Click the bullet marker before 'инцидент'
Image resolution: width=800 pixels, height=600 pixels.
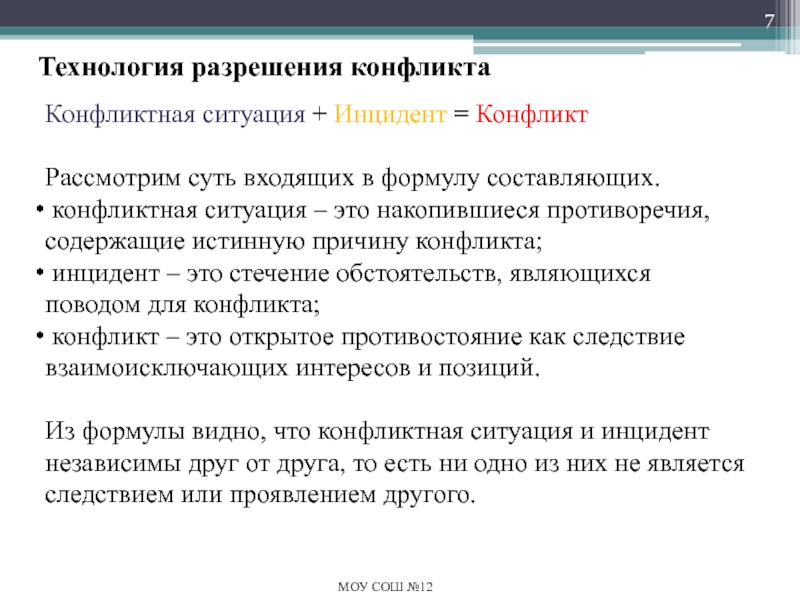click(x=38, y=274)
